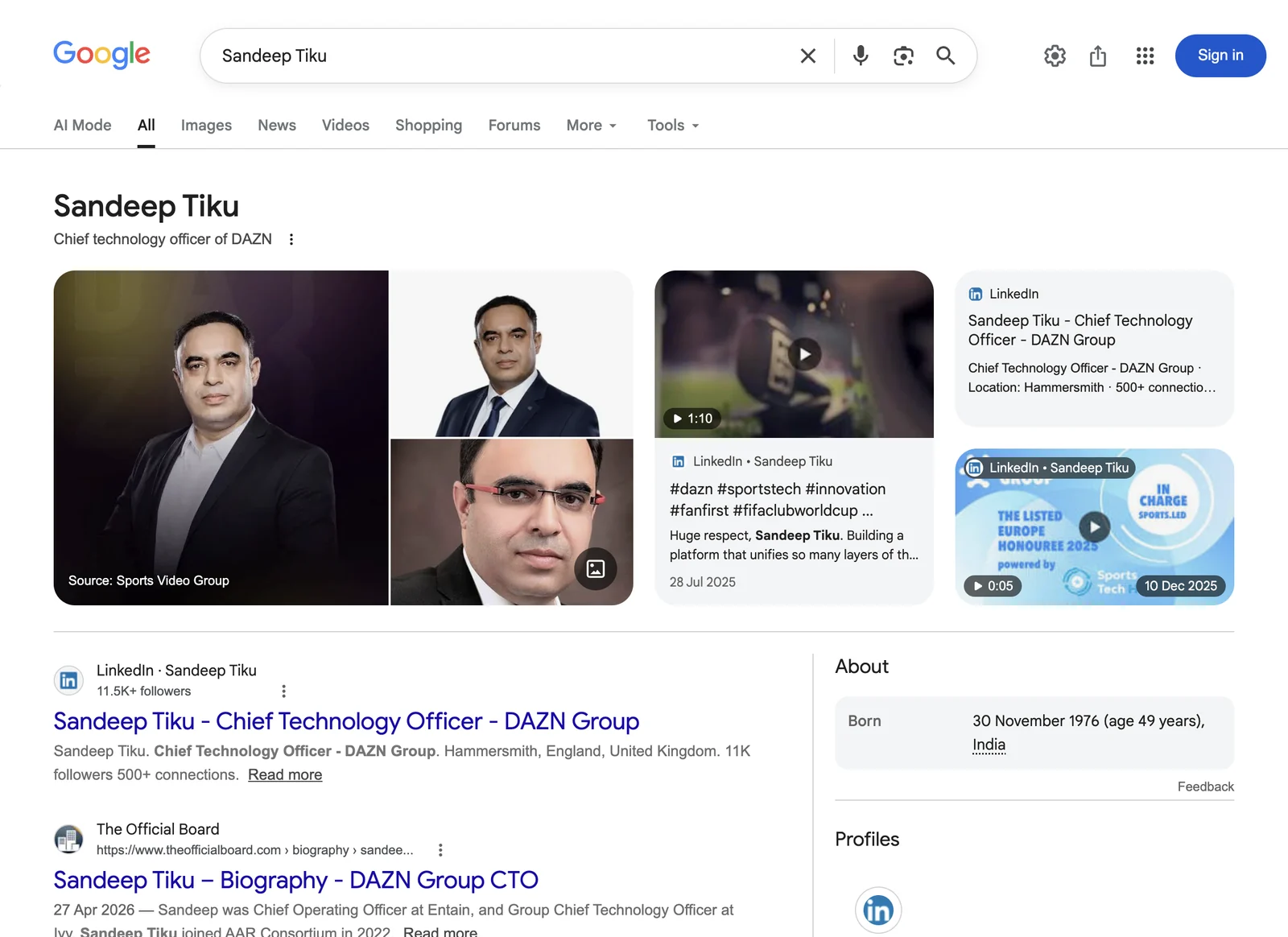Click the 28 Jul 2025 post date

pos(703,582)
